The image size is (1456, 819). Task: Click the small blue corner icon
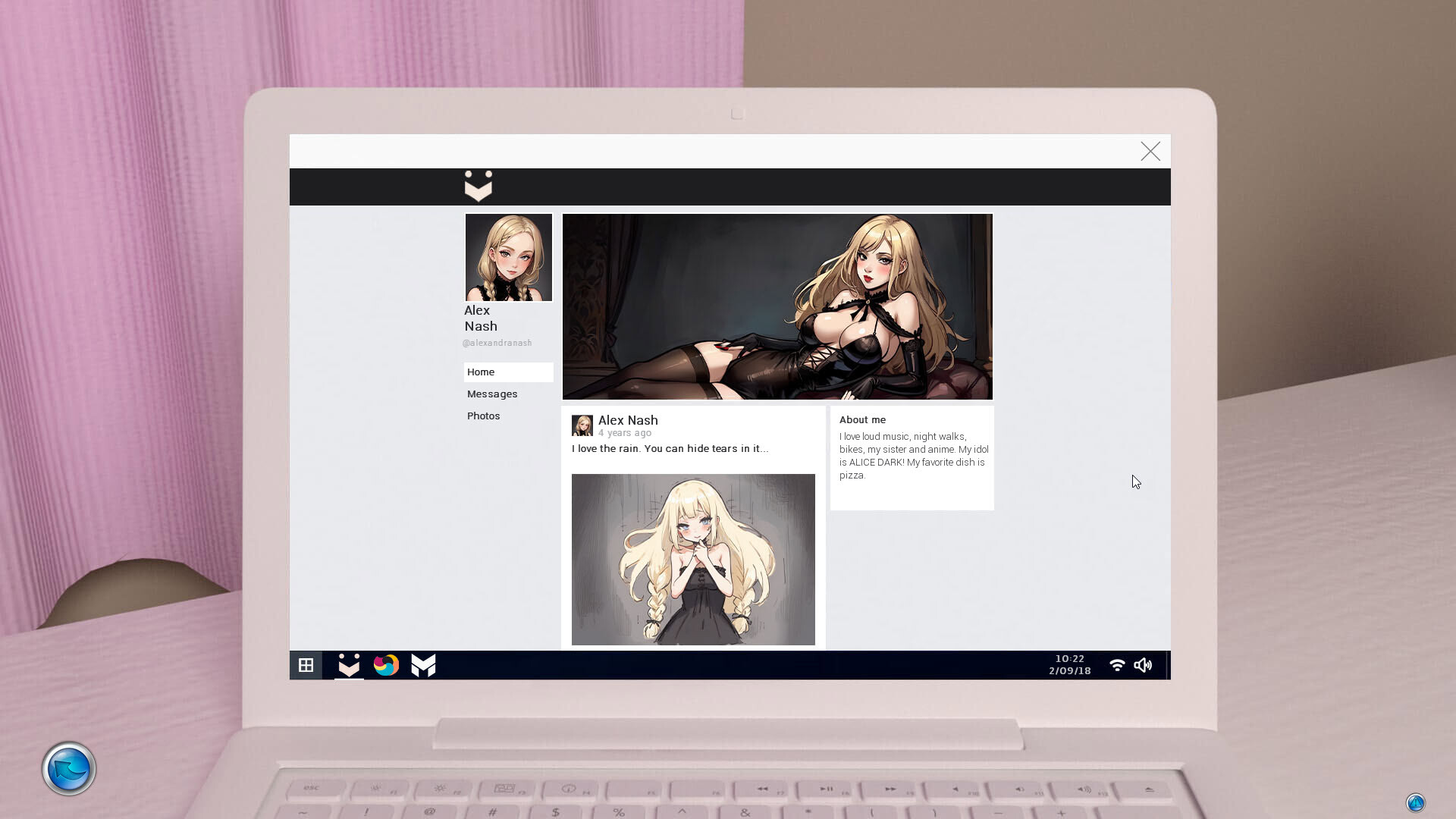point(1415,802)
